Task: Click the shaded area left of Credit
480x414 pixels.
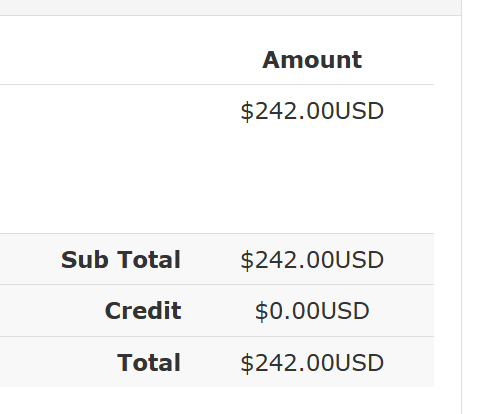Action: click(52, 311)
